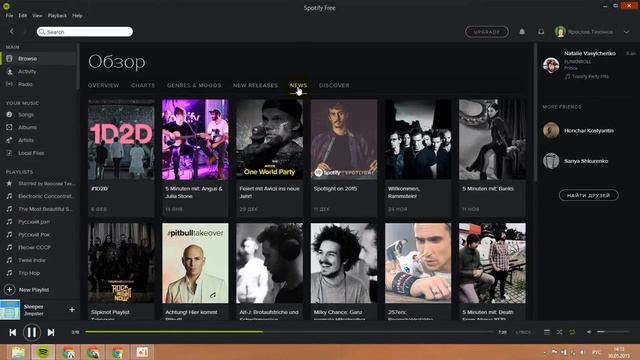Mute the volume speaker icon
This screenshot has height=360, width=640.
(589, 332)
